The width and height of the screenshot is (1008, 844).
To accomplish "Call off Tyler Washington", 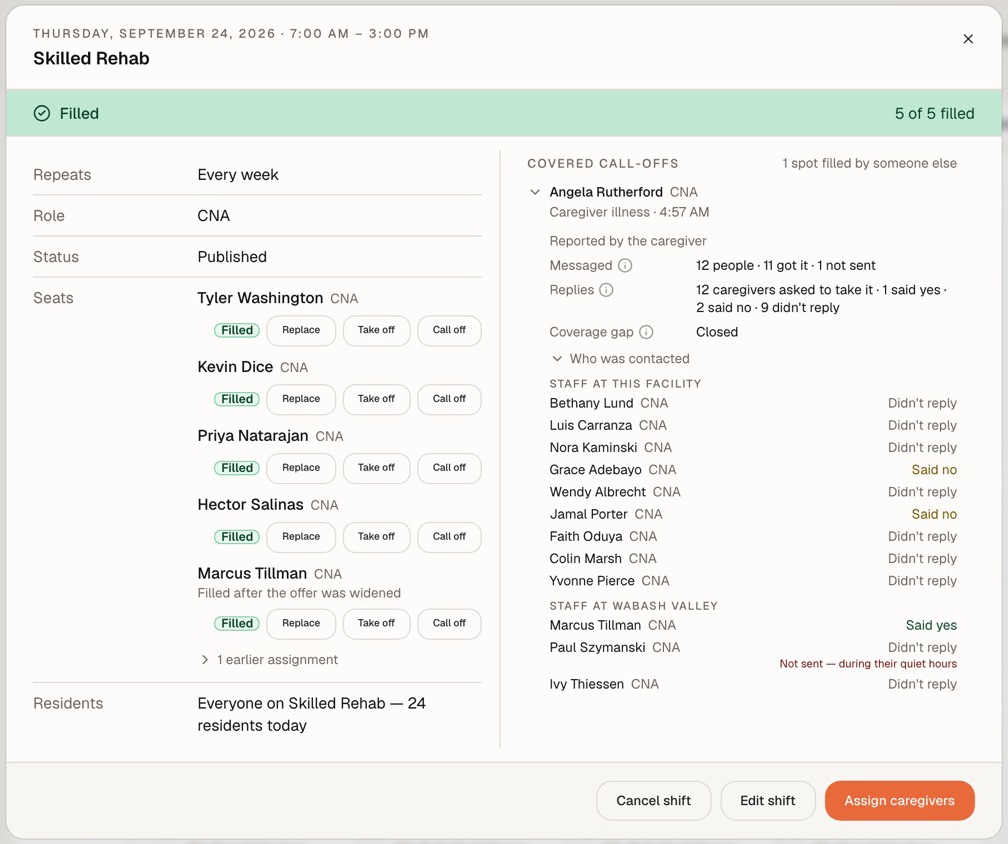I will pos(449,330).
